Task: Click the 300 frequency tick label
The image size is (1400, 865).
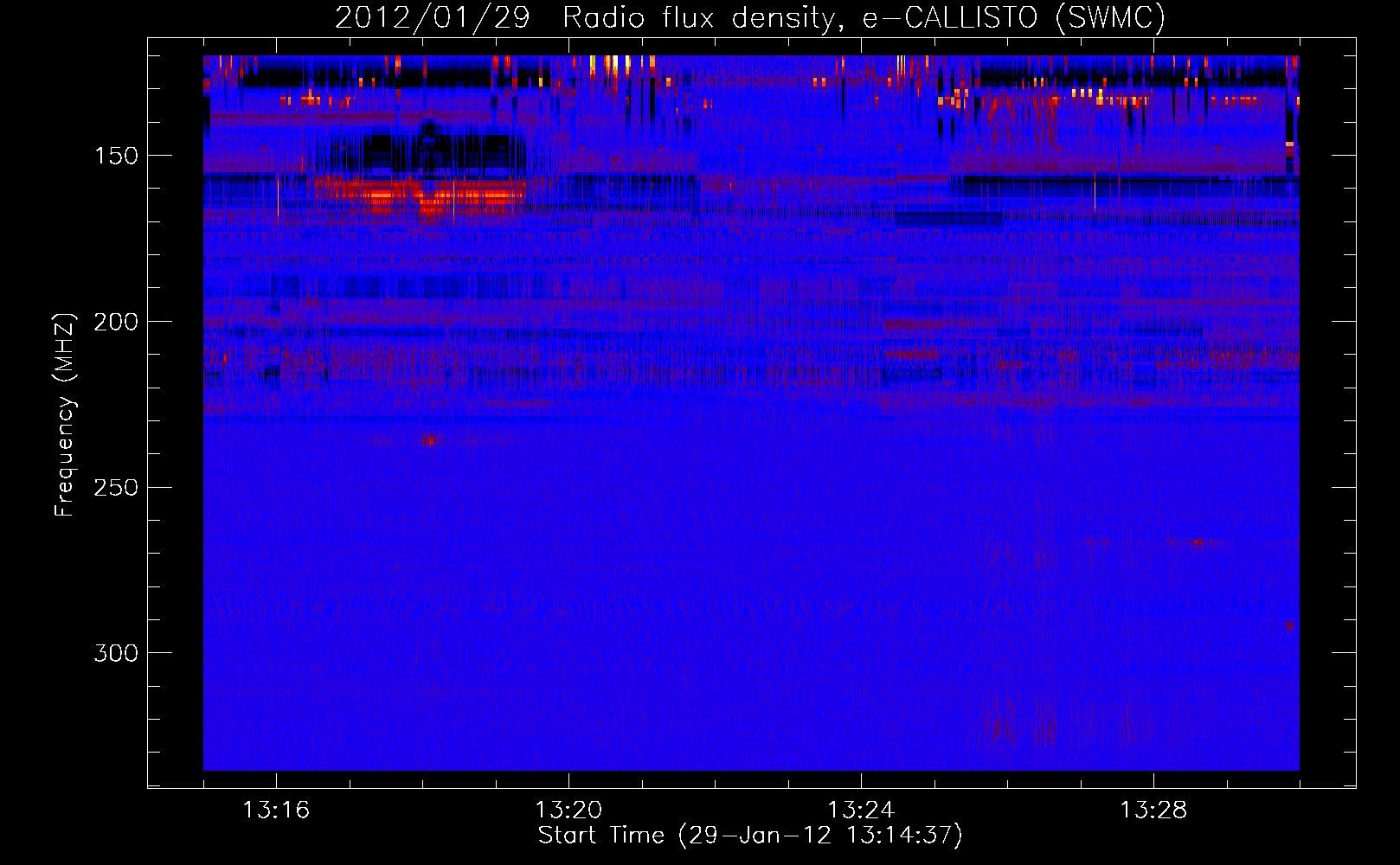Action: [x=116, y=653]
